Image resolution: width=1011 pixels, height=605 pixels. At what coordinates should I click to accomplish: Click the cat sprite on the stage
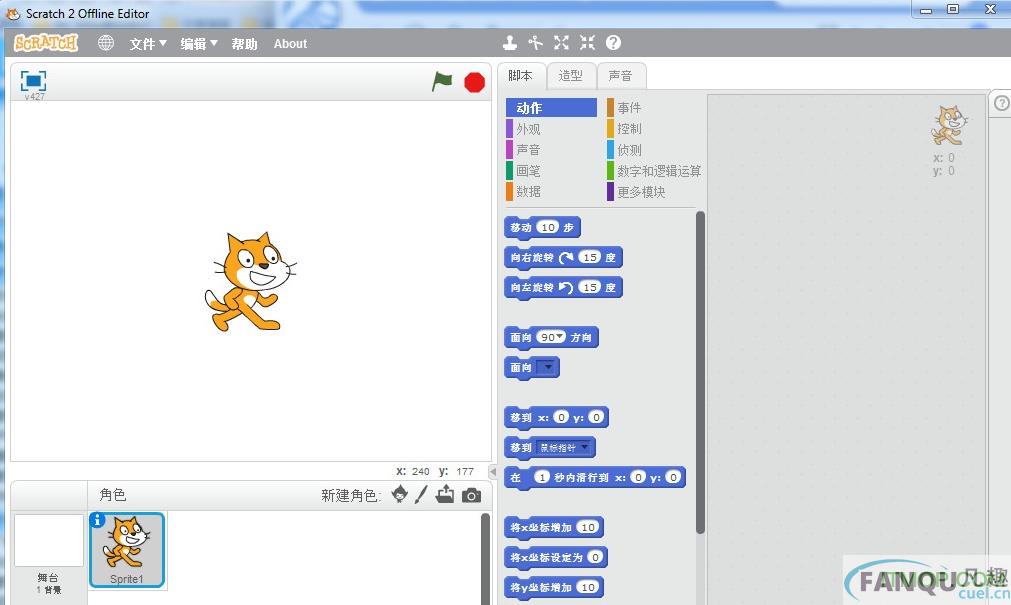pos(251,282)
